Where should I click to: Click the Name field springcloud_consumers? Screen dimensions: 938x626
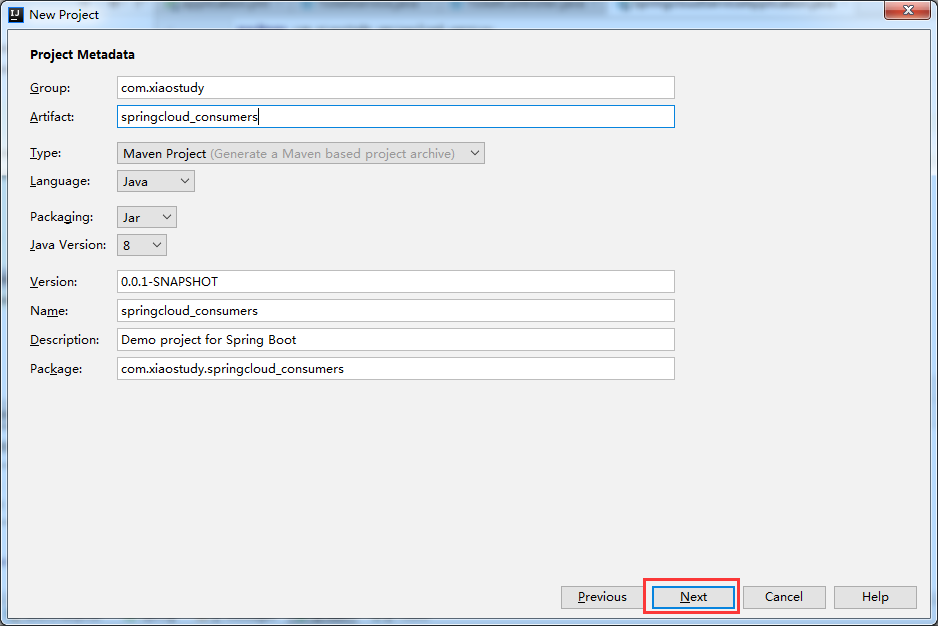[x=395, y=311]
